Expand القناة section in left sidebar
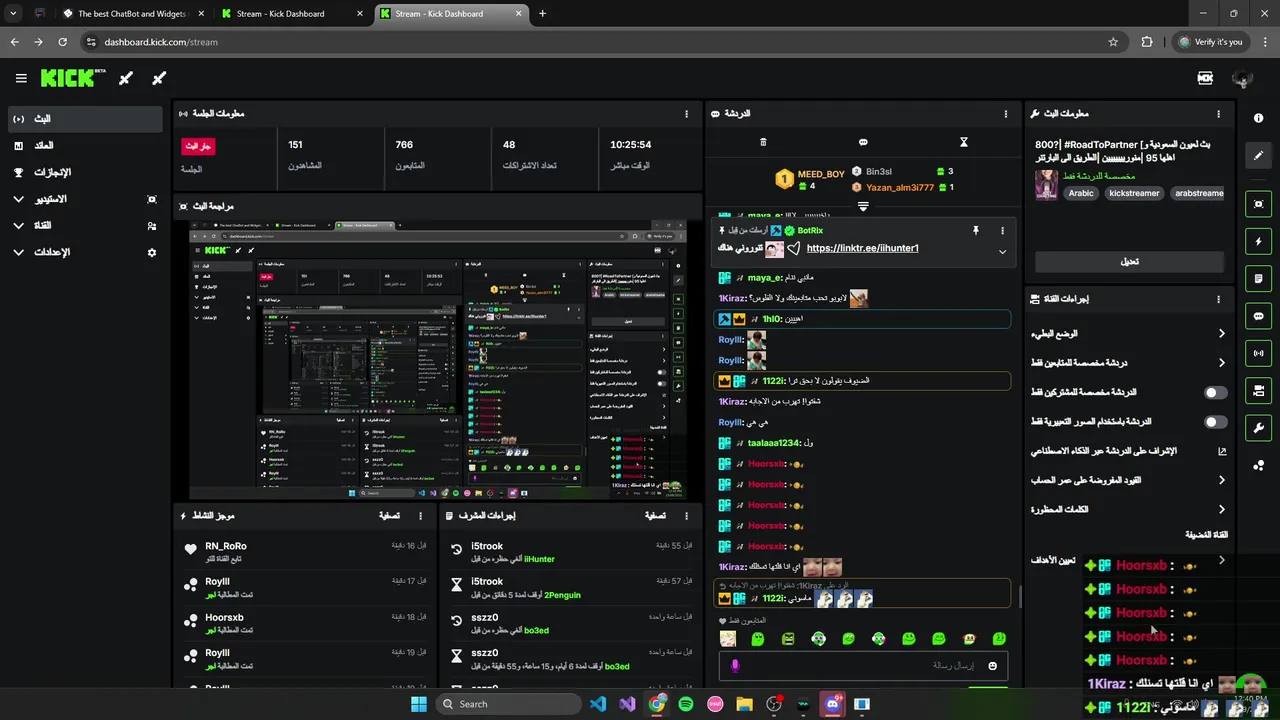 pos(18,226)
